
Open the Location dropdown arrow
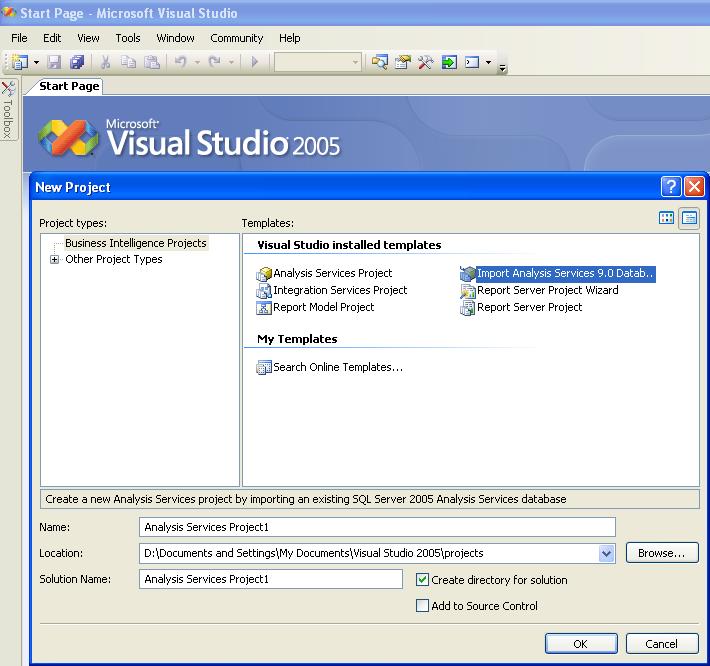(607, 553)
